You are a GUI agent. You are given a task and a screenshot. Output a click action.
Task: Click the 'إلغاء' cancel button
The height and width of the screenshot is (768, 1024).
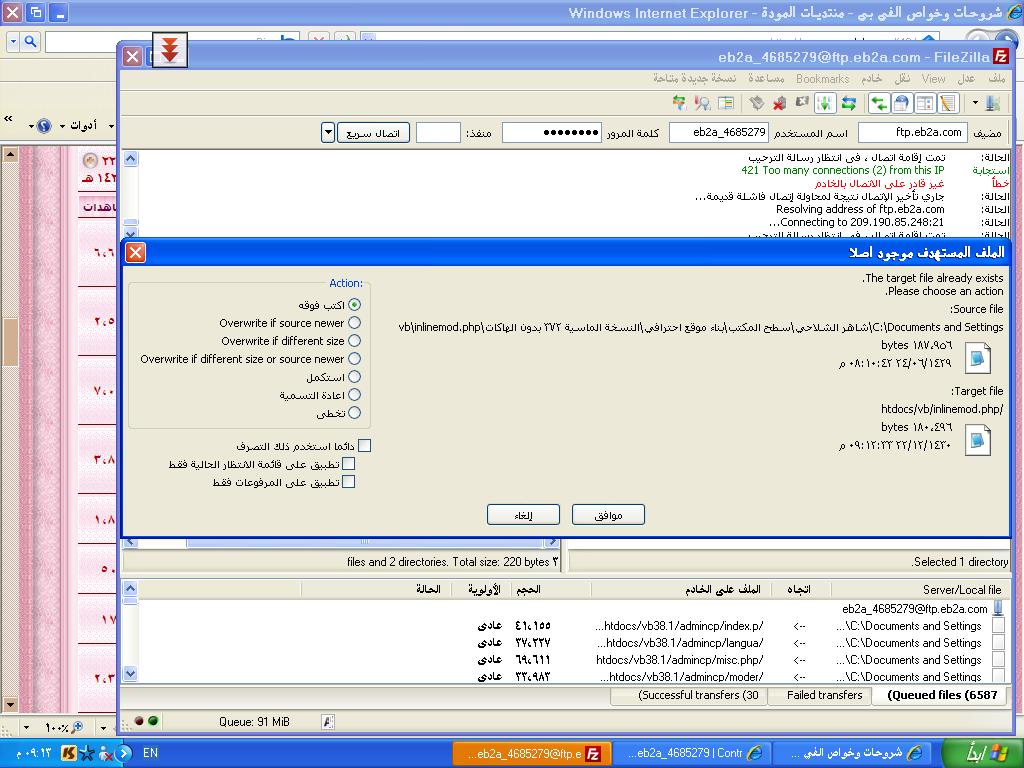523,515
